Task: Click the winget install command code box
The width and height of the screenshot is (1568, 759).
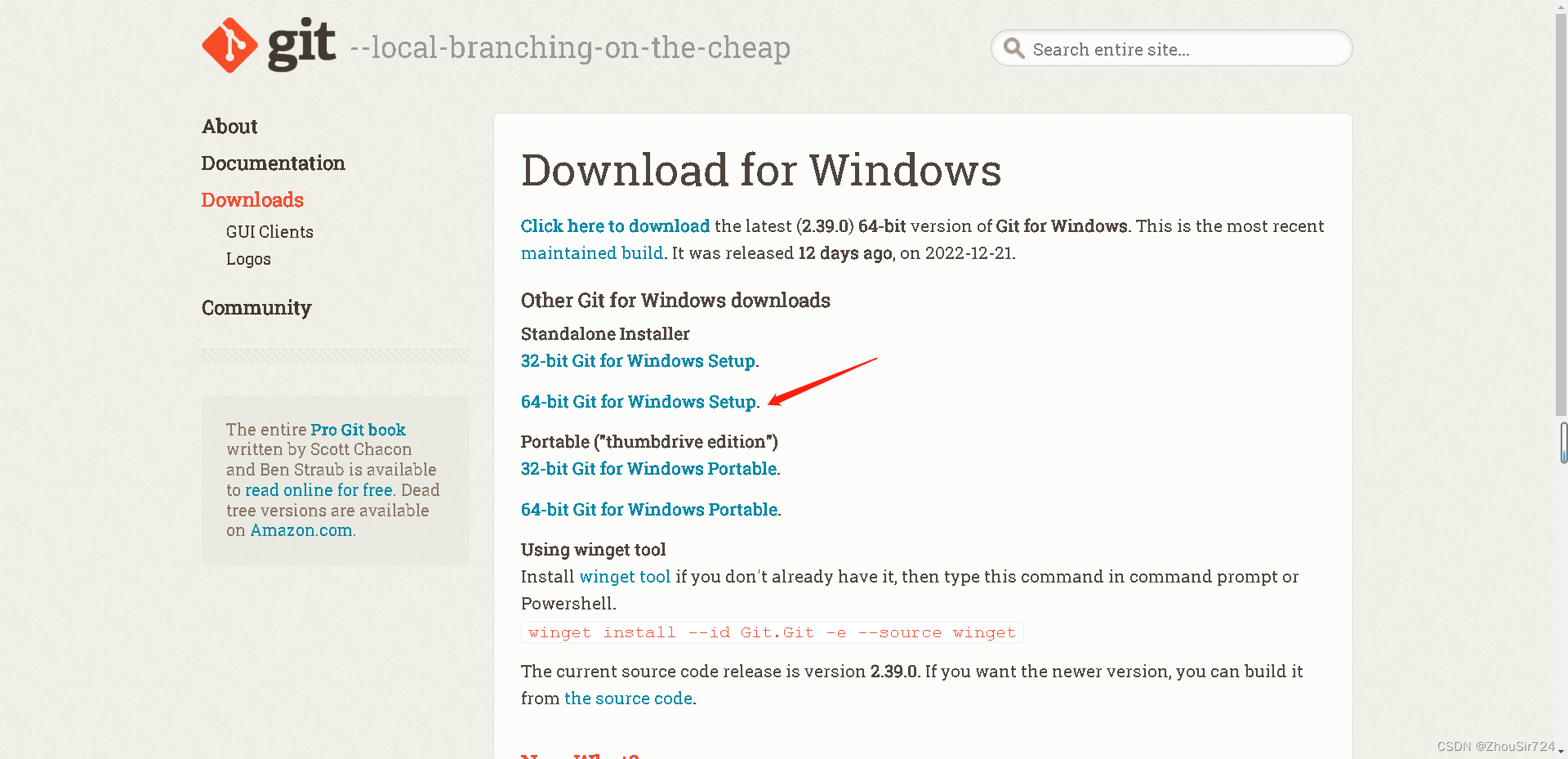Action: coord(772,632)
